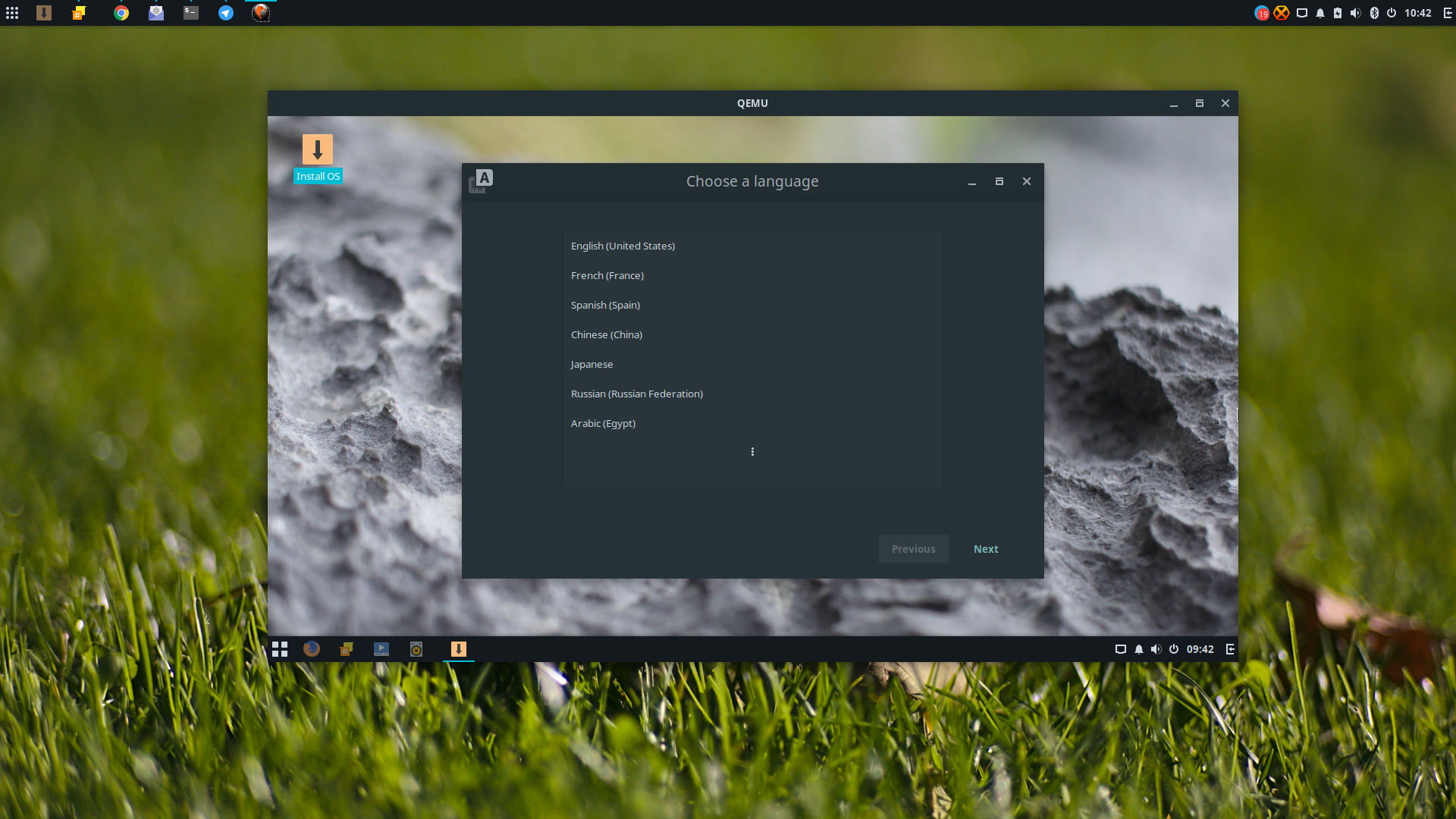This screenshot has width=1456, height=819.
Task: Maximize the Choose a language dialog
Action: tap(999, 181)
